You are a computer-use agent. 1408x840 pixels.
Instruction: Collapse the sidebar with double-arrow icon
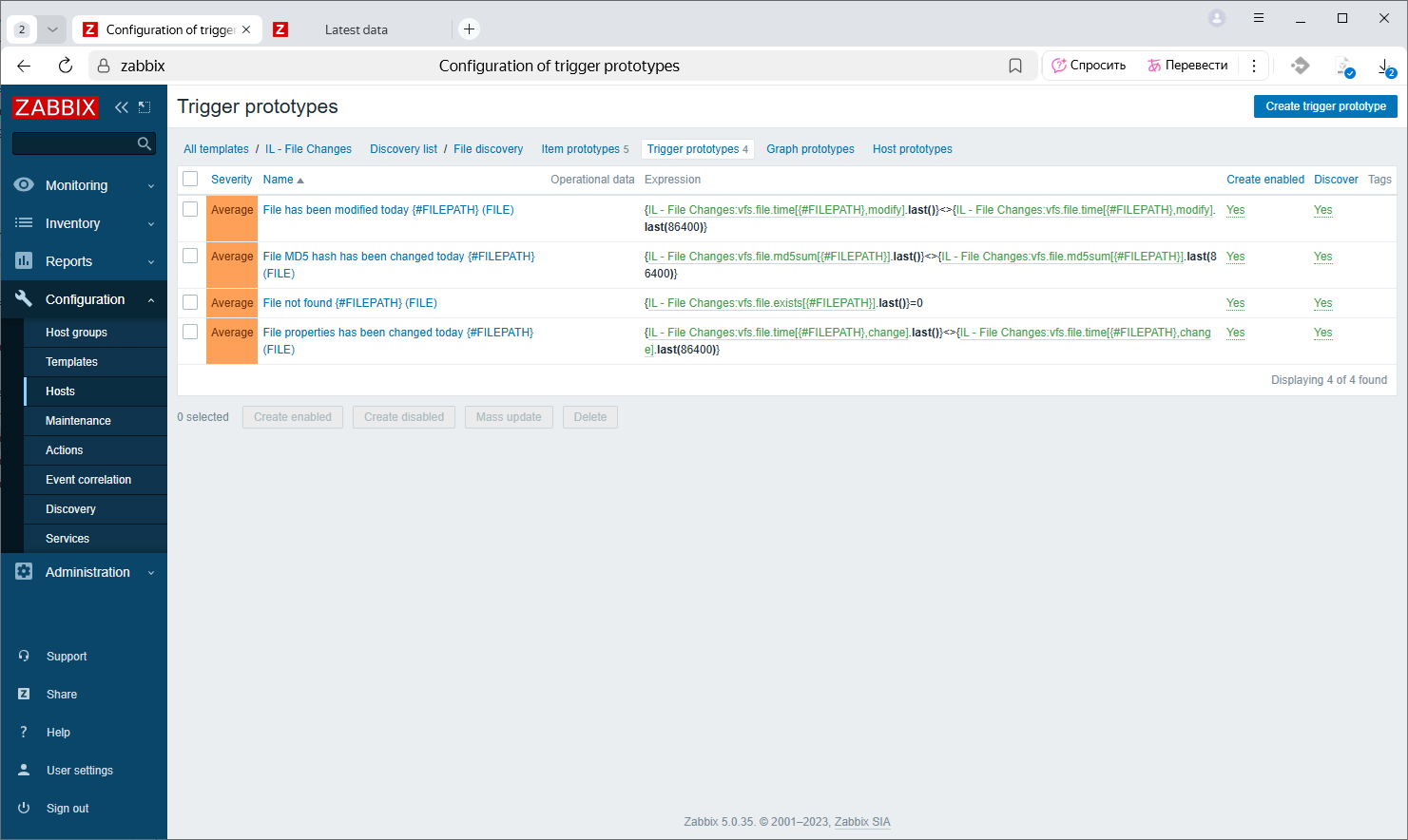(x=122, y=107)
